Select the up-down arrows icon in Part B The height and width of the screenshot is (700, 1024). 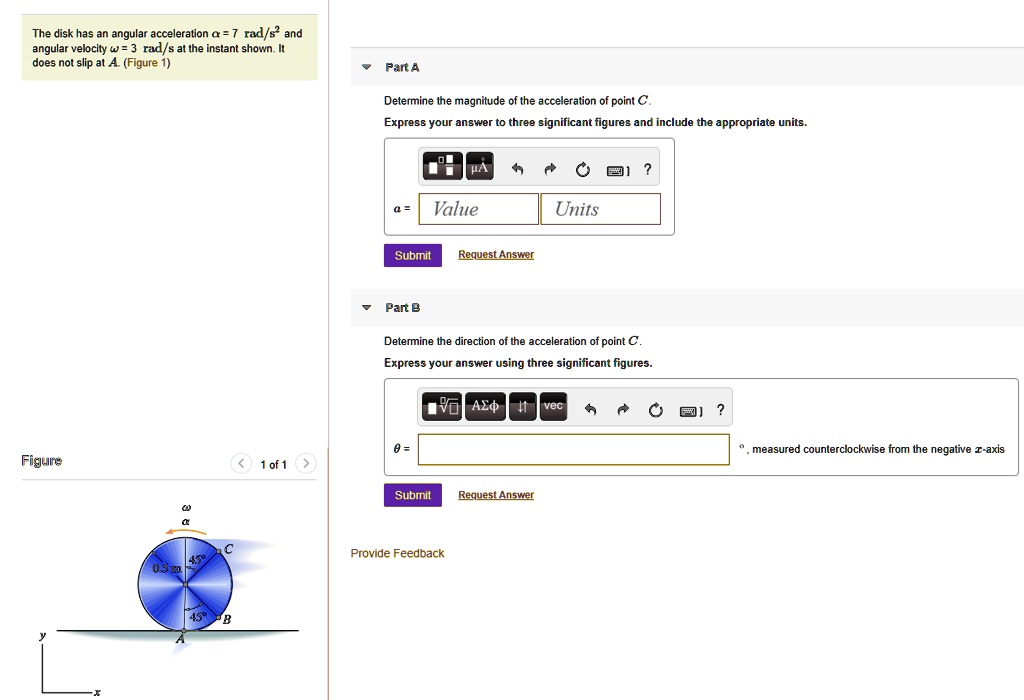(x=521, y=406)
